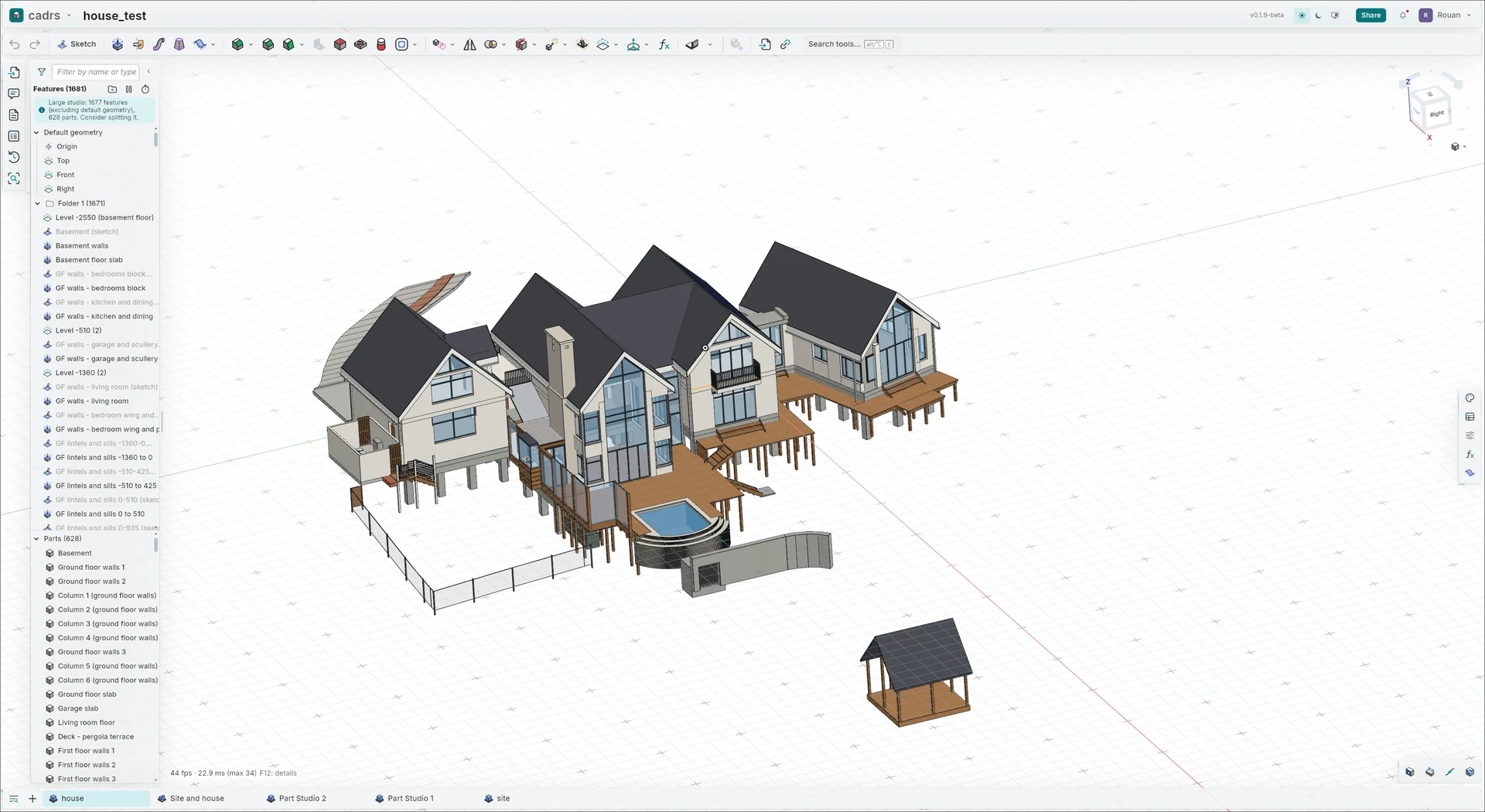Screen dimensions: 1485x812
Task: Collapse the Default geometry group
Action: tap(36, 132)
